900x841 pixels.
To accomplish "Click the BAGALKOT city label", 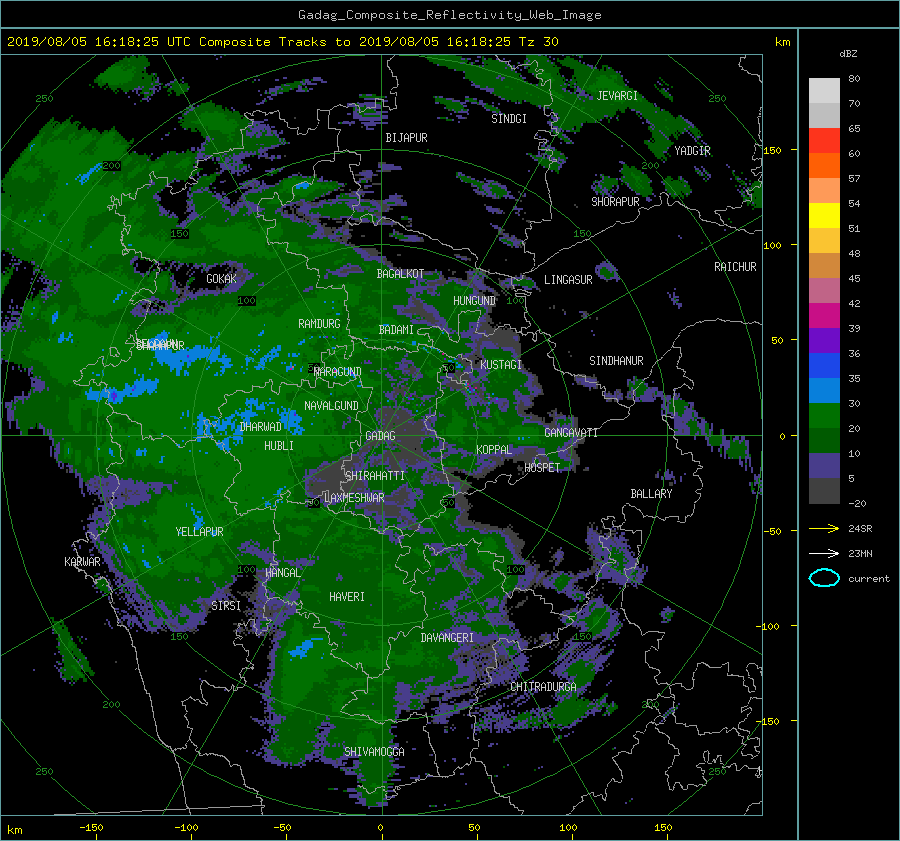I will (400, 274).
